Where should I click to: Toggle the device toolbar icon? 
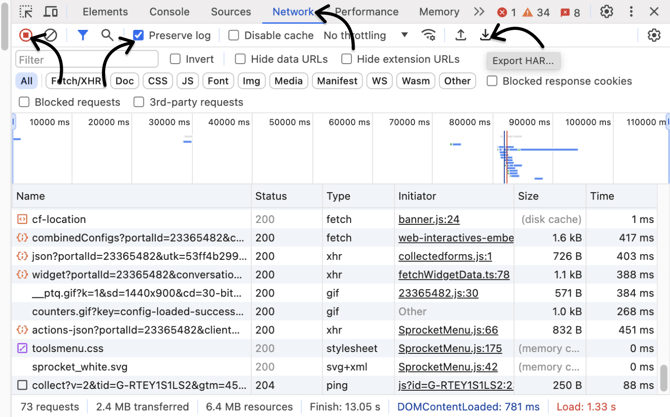point(50,12)
